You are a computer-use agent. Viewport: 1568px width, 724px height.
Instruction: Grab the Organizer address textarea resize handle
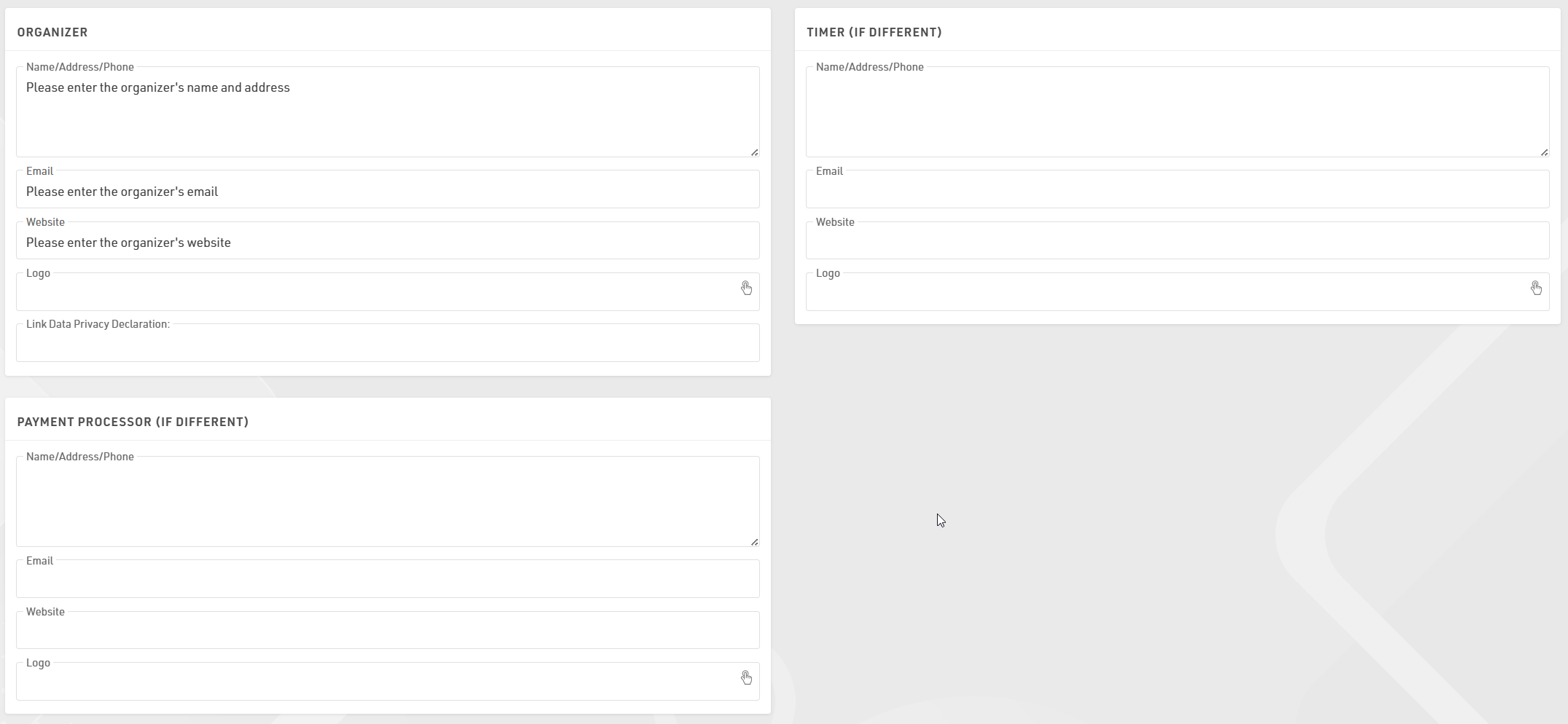pyautogui.click(x=754, y=152)
